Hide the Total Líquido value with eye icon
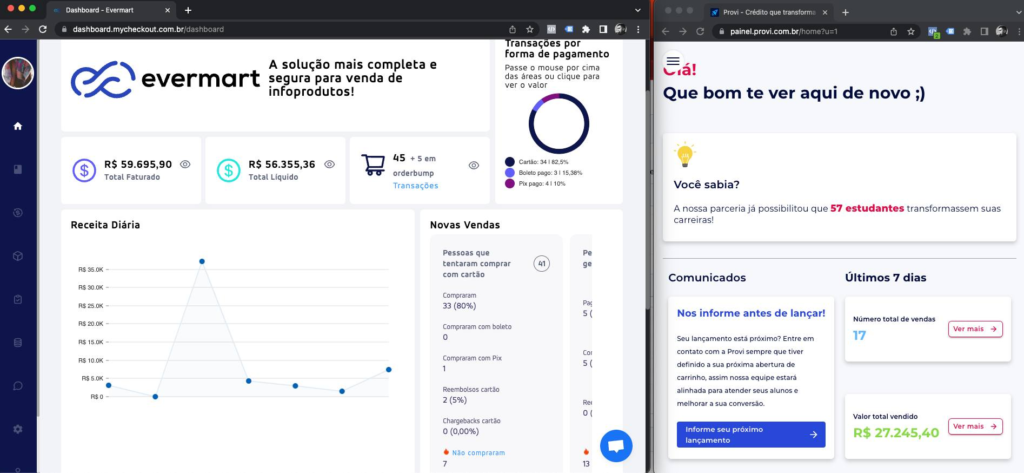Viewport: 1024px width, 473px height. coord(329,164)
